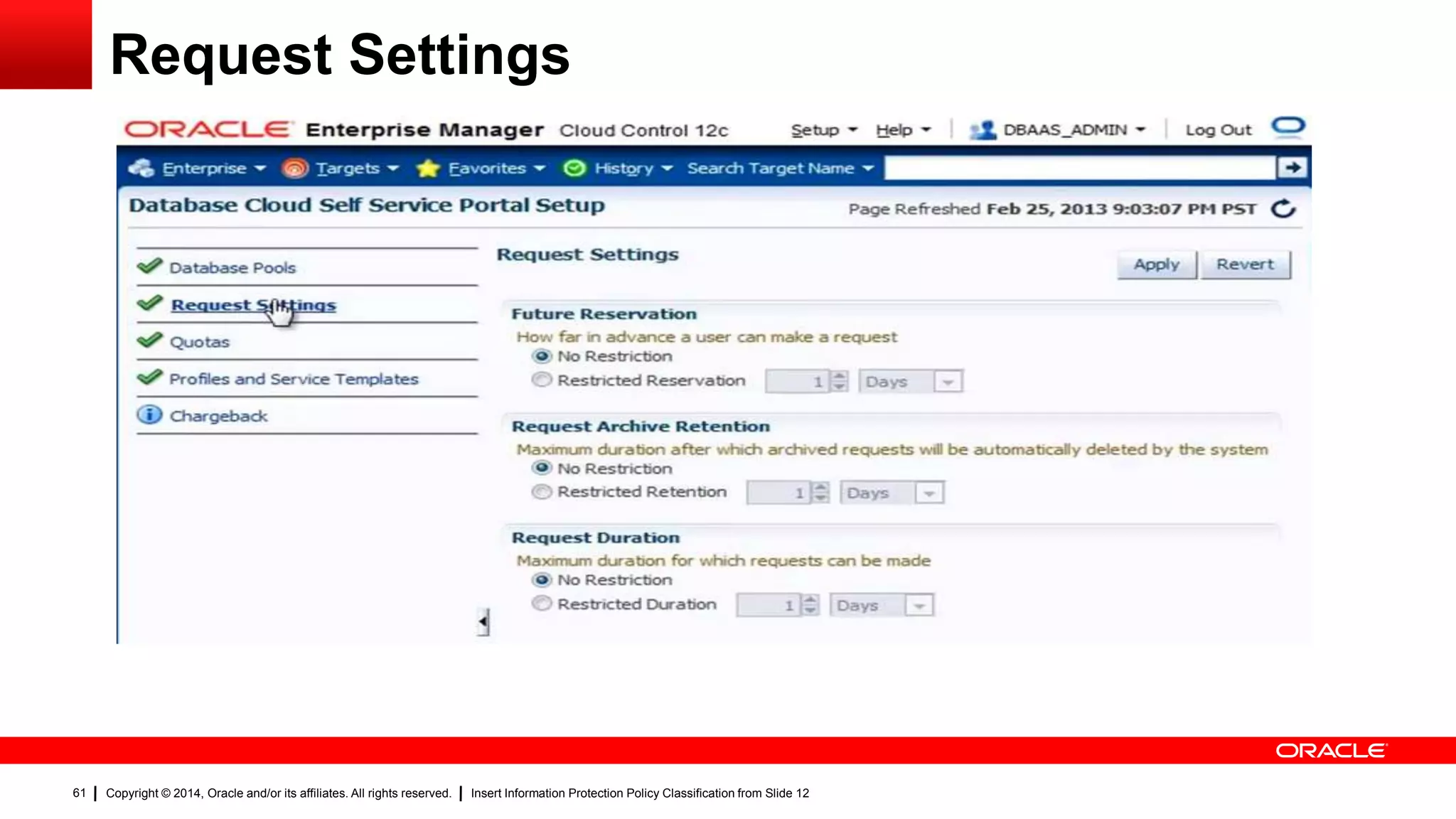
Task: Select Restricted Duration radio button
Action: (x=542, y=604)
